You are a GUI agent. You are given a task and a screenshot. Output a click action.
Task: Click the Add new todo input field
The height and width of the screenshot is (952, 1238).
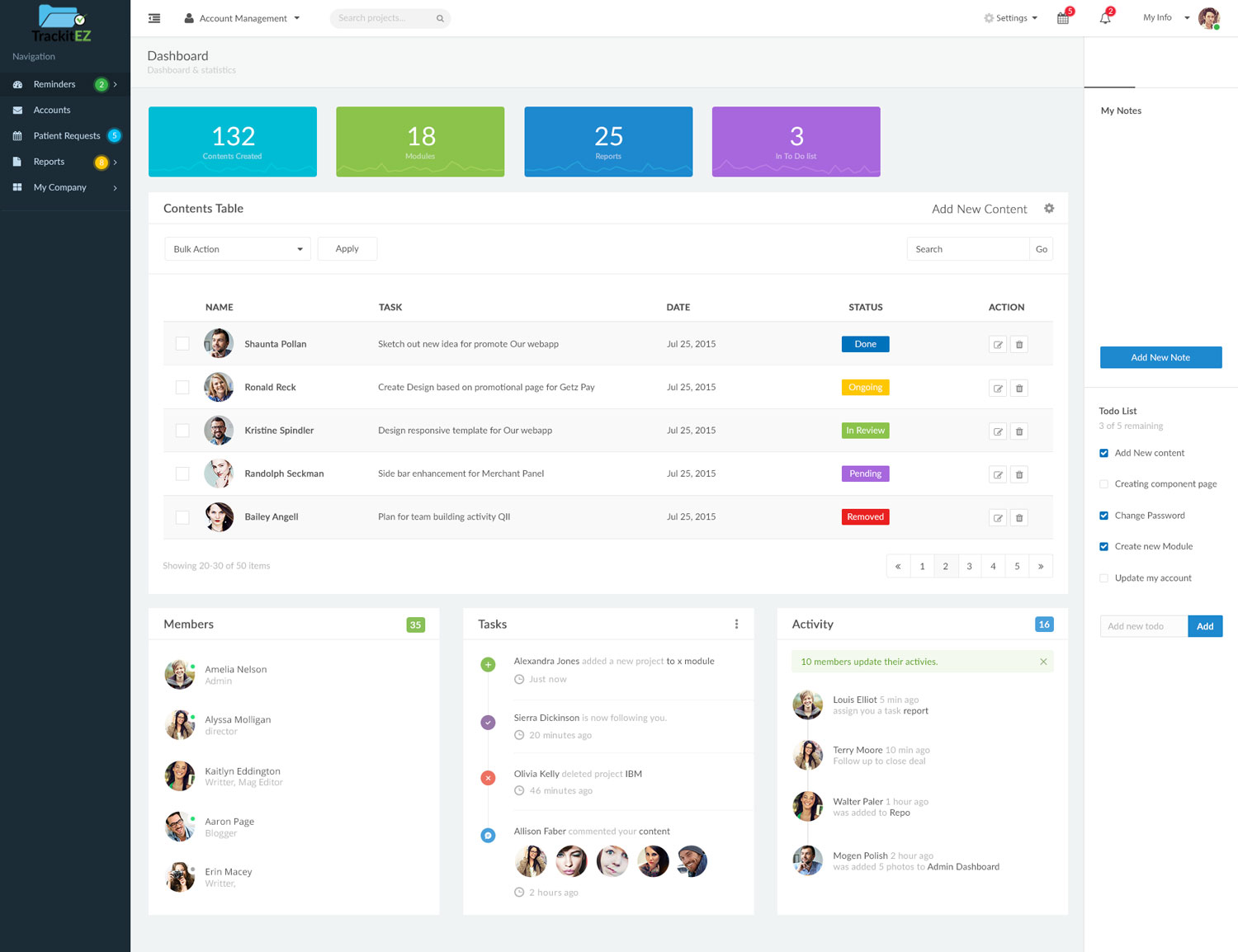(1144, 626)
